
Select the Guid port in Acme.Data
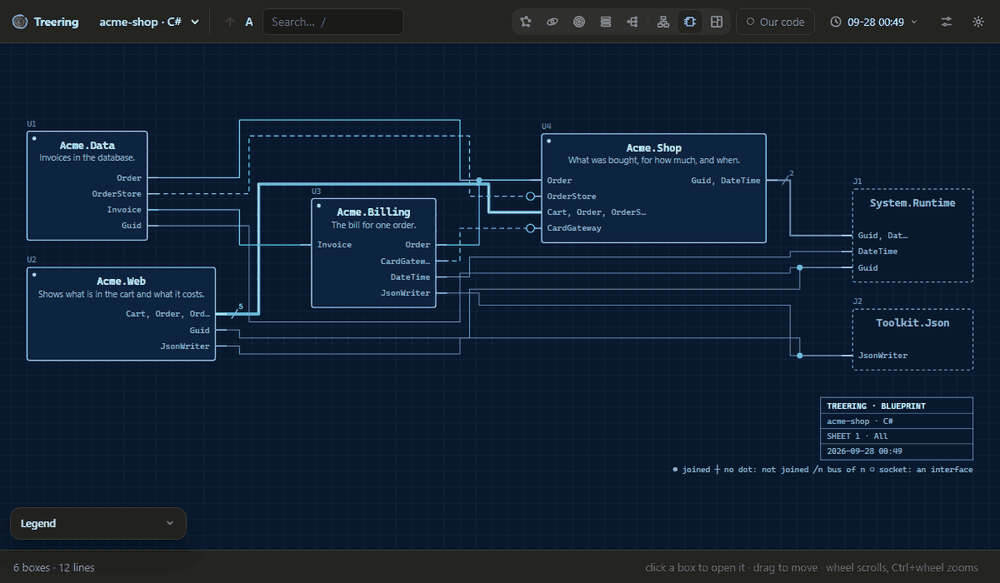(x=131, y=226)
